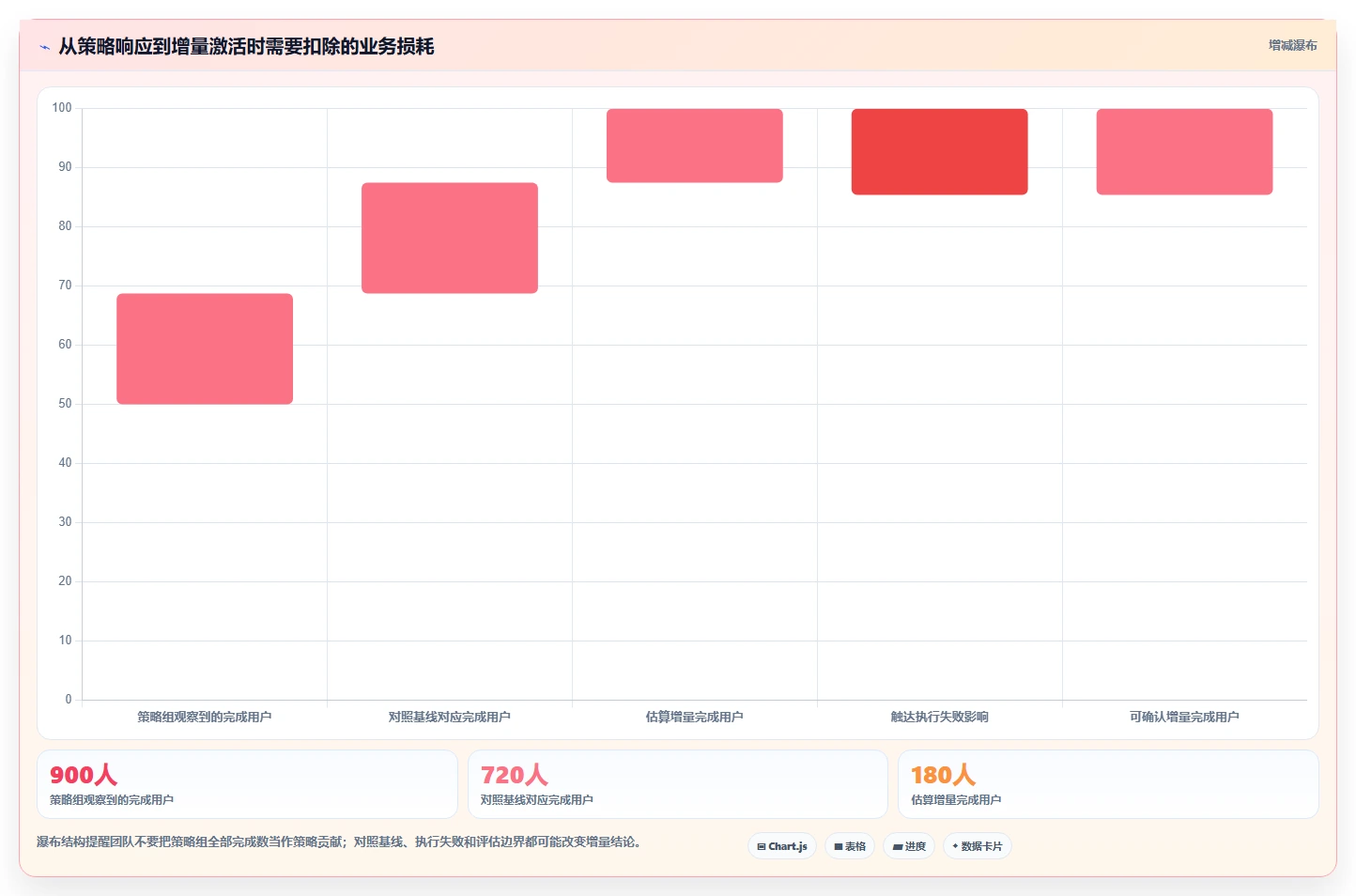The image size is (1356, 896).
Task: Click the 可确认增量完成用户 waterfall bar
Action: point(1185,151)
